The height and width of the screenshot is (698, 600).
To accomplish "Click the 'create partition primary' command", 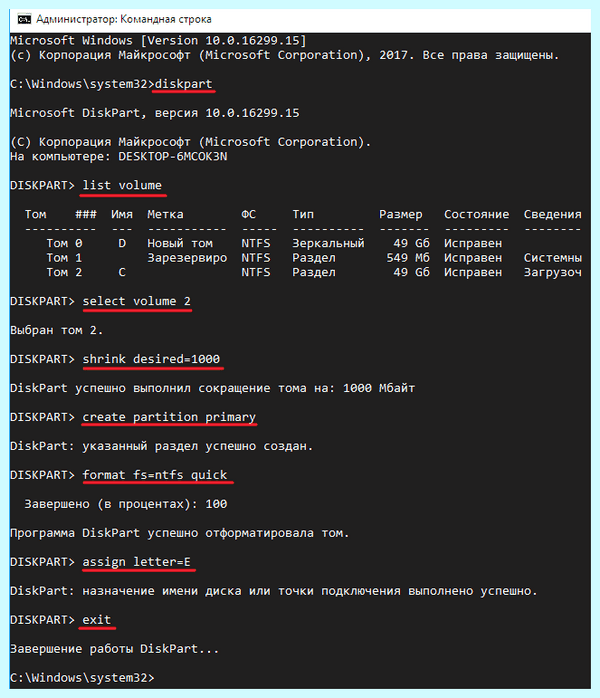I will tap(169, 417).
